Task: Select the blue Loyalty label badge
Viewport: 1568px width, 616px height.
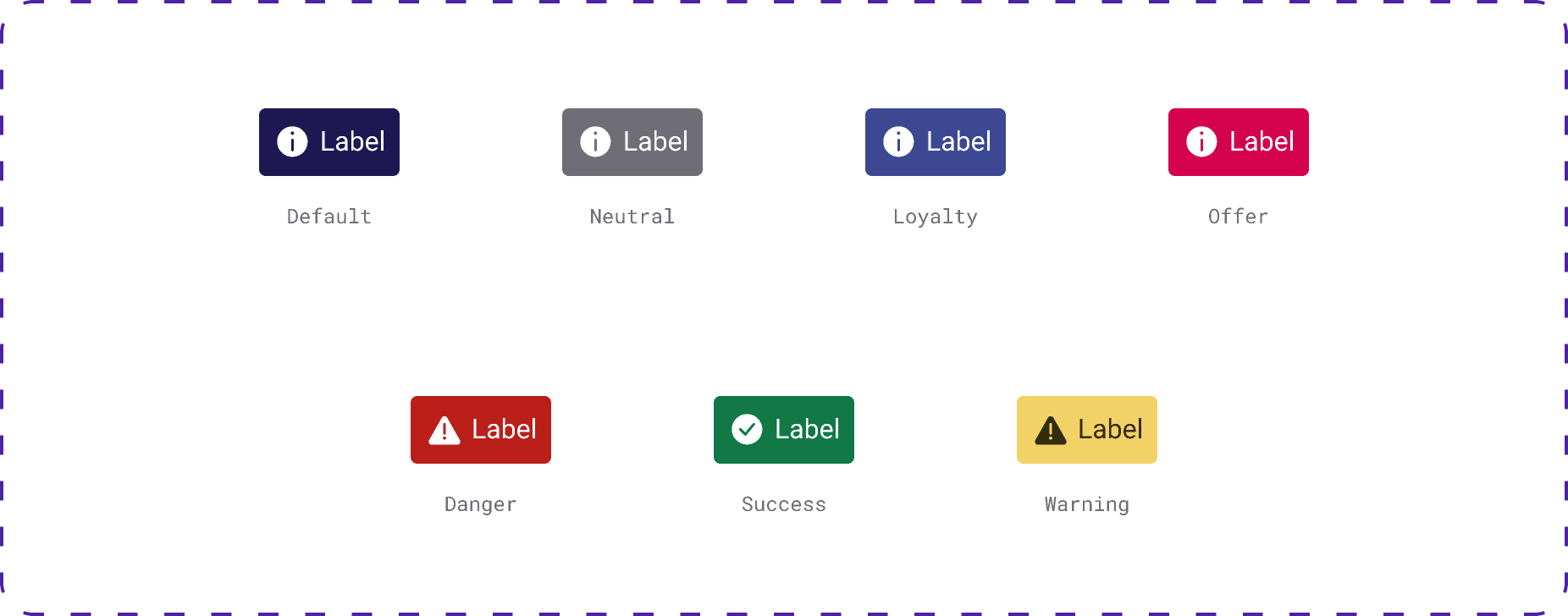Action: pyautogui.click(x=936, y=142)
